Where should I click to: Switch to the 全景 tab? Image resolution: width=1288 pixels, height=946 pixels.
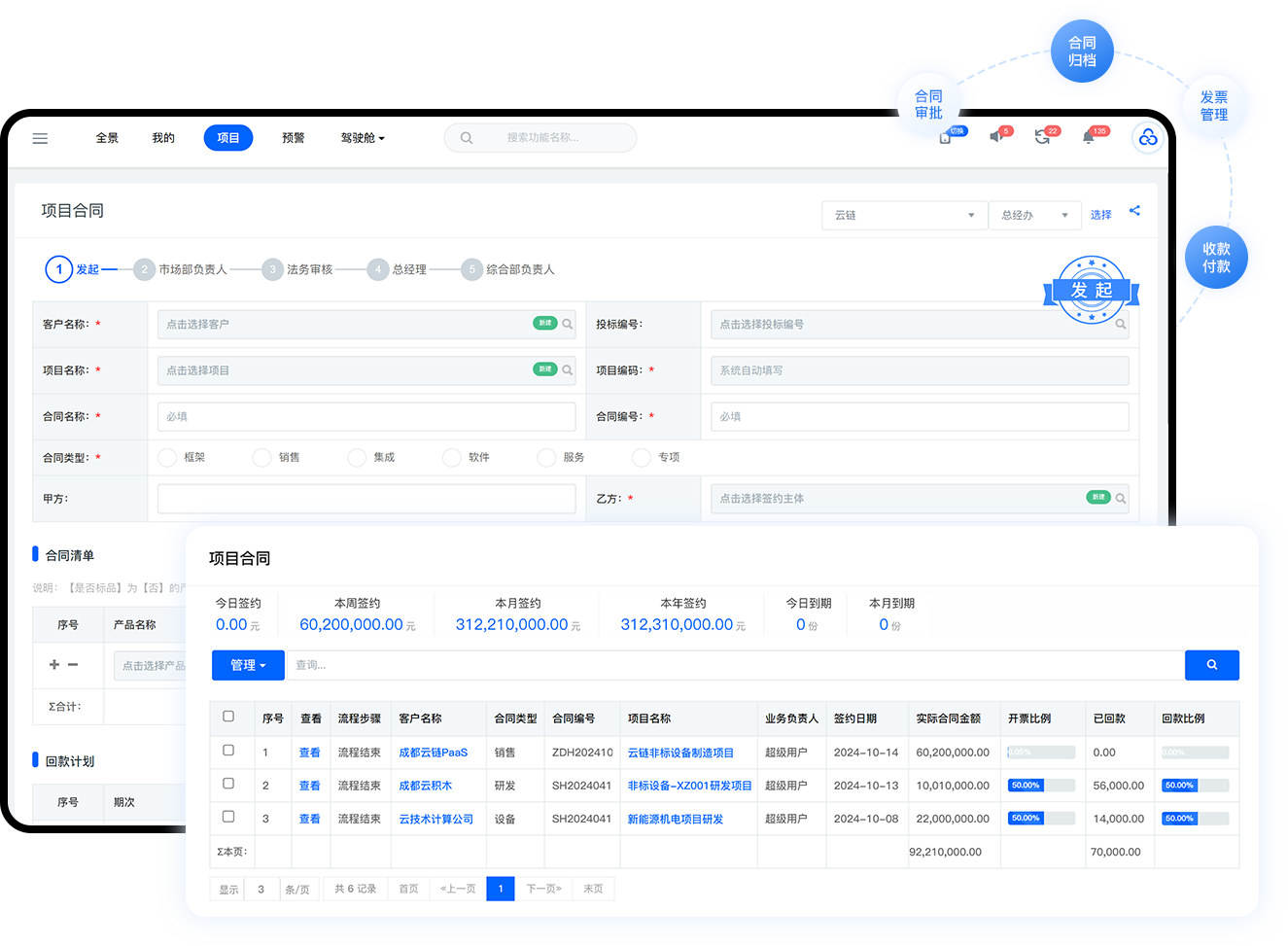[107, 138]
